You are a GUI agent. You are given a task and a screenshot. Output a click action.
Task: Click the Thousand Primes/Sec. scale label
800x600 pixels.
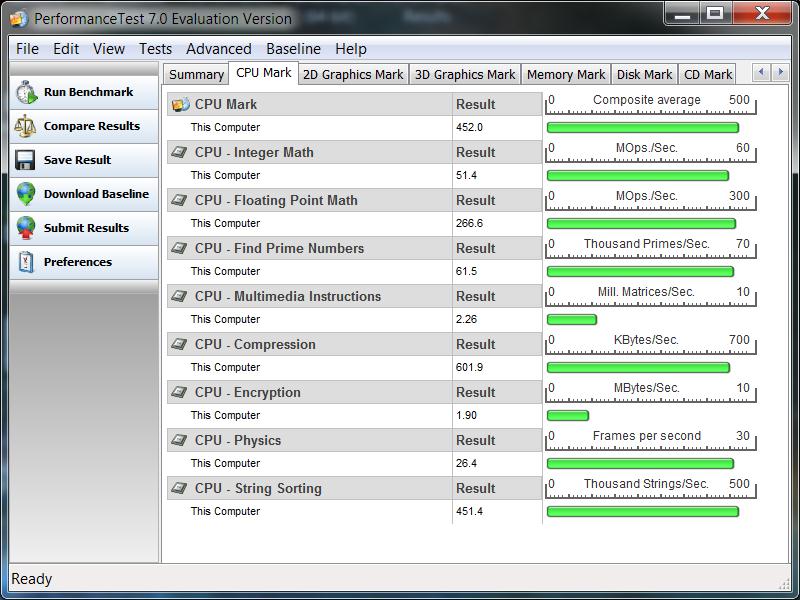pos(646,244)
